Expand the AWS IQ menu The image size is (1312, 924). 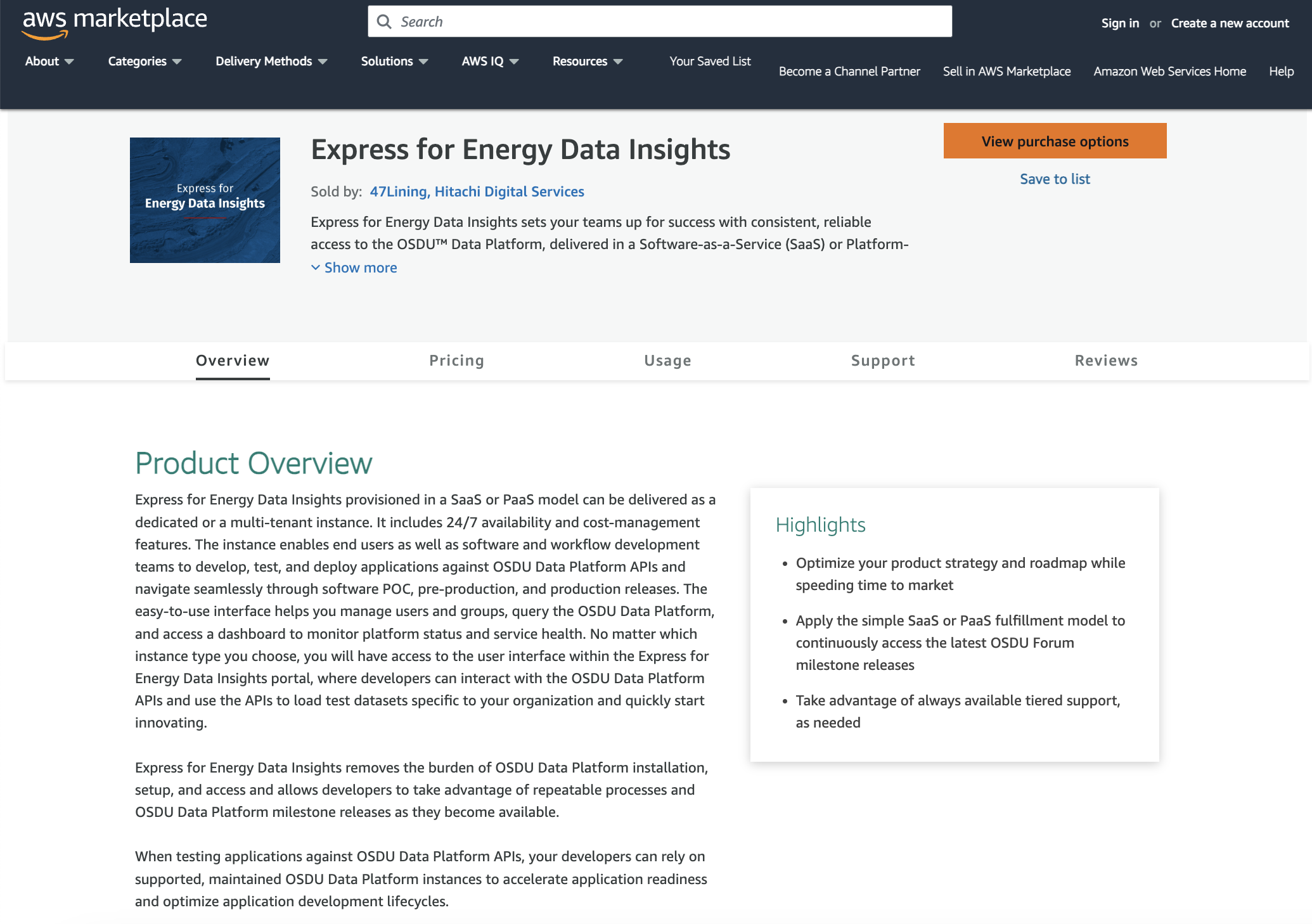click(490, 61)
